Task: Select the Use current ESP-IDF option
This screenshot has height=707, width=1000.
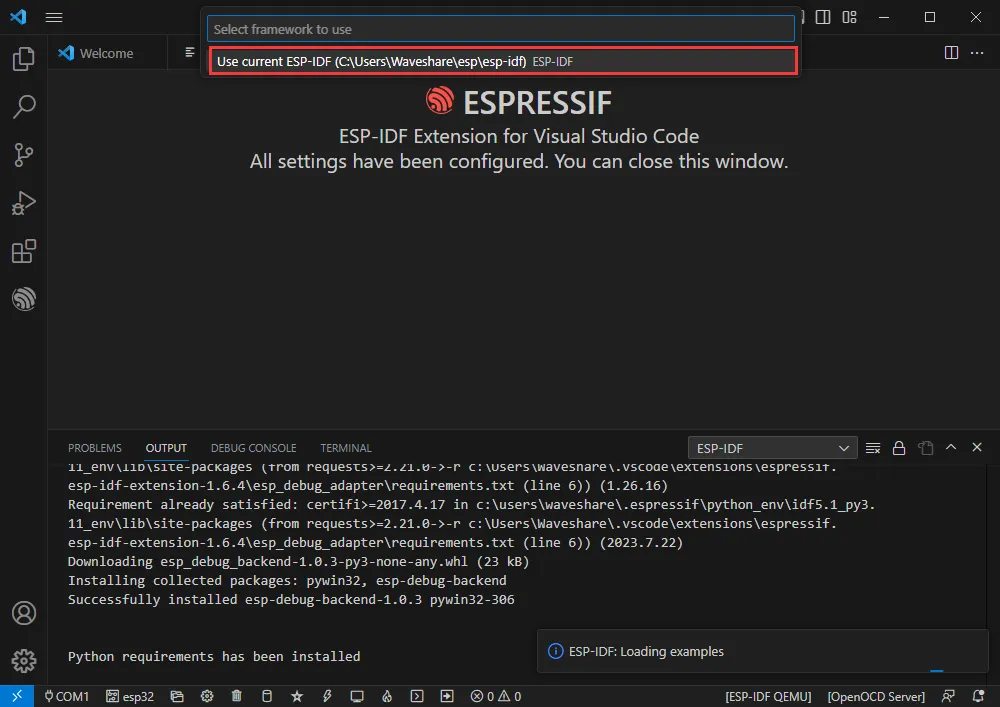Action: point(500,61)
